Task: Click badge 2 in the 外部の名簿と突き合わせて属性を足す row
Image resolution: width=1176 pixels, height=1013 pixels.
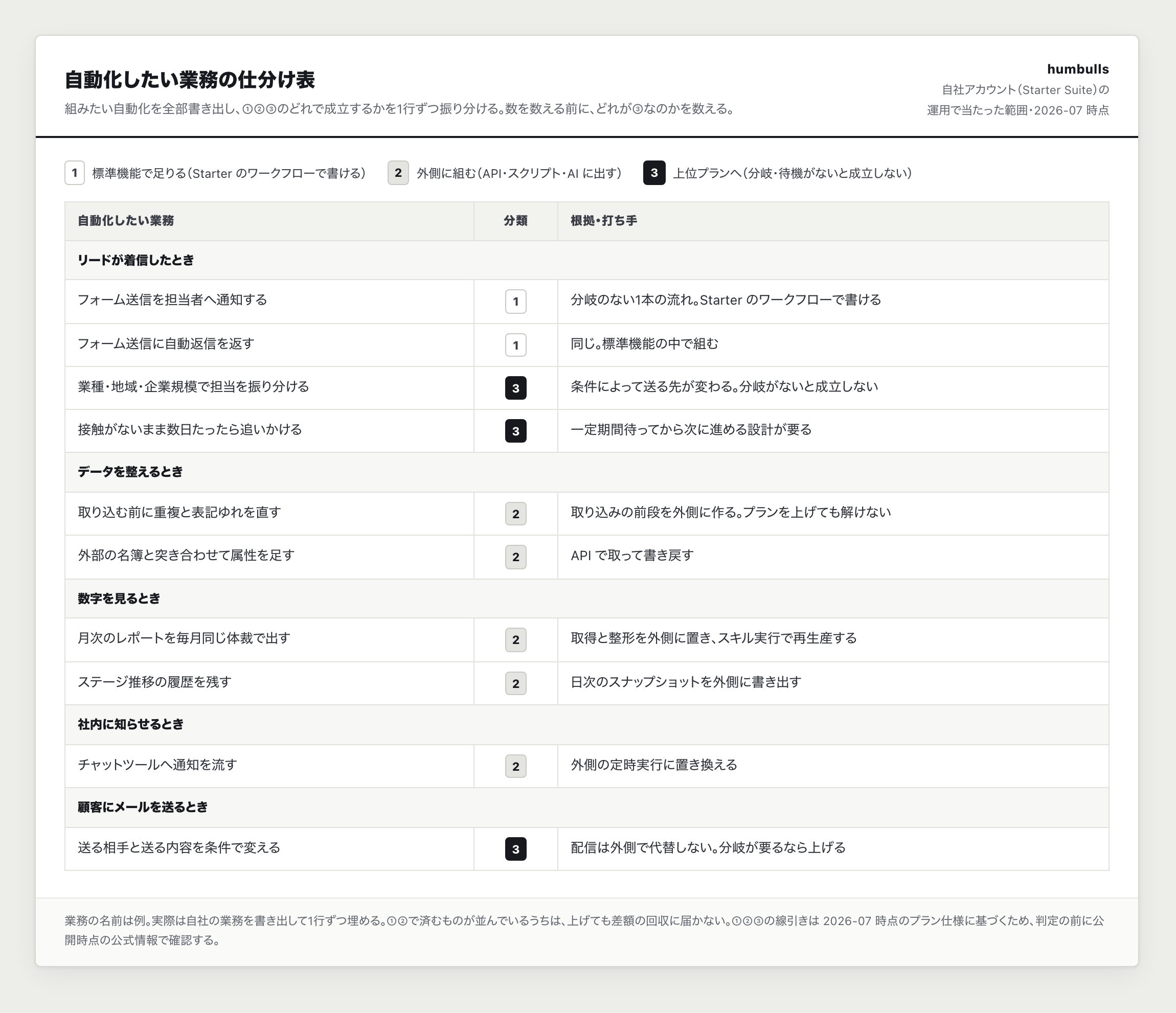Action: click(x=515, y=557)
